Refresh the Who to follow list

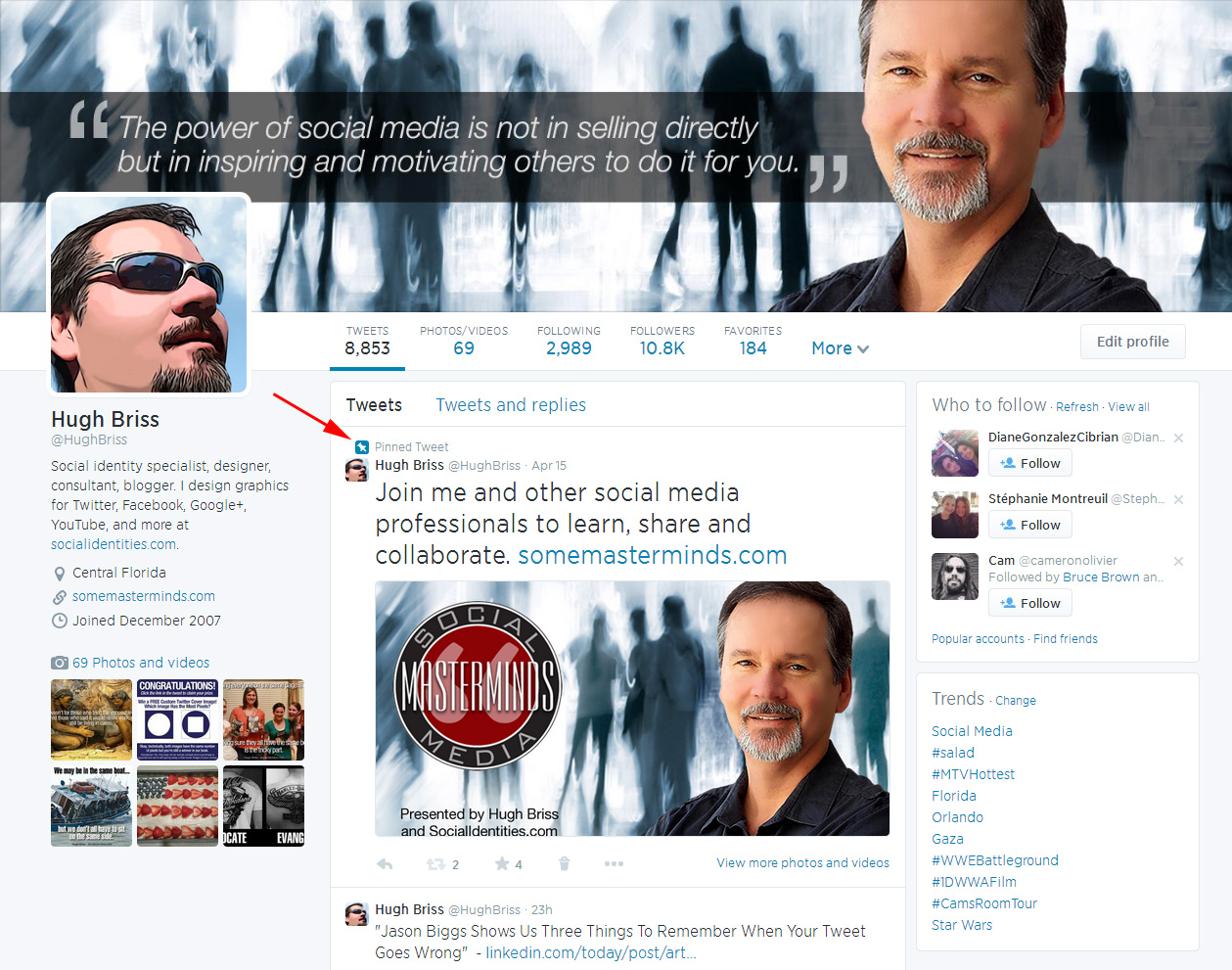click(x=1076, y=407)
